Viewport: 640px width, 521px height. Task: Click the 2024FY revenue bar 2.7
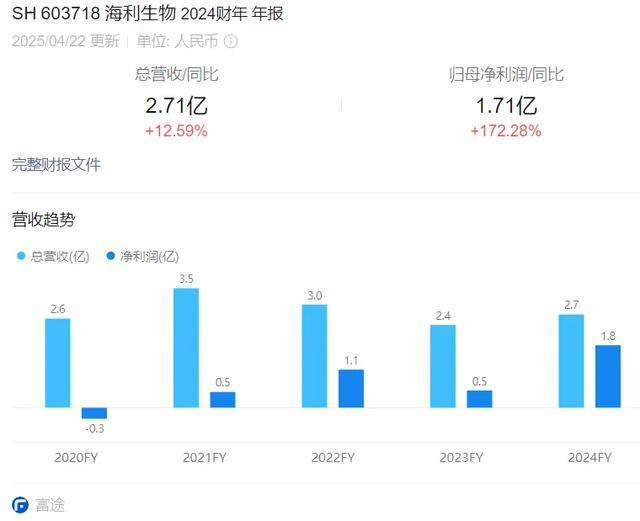point(571,361)
